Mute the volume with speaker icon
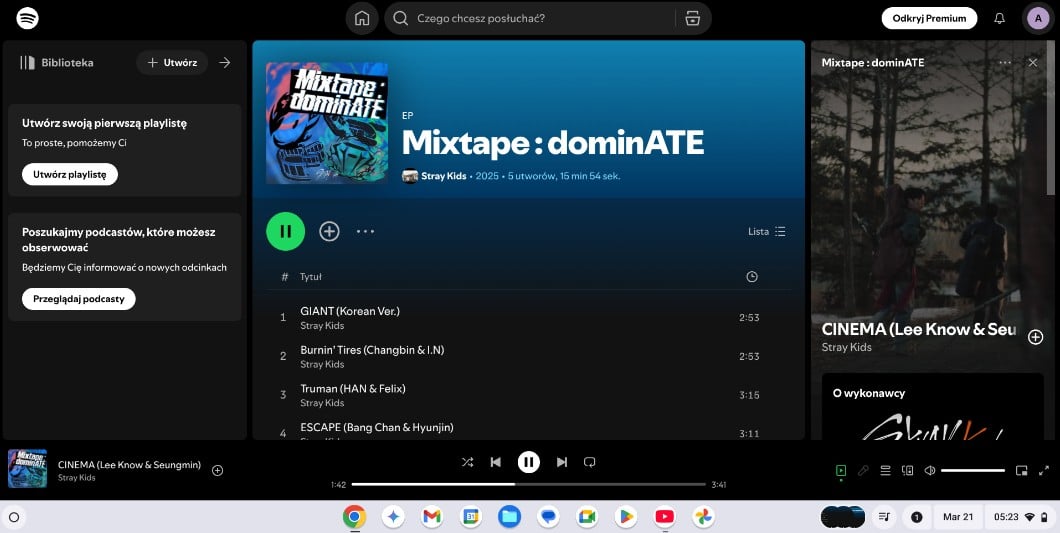 coord(930,470)
